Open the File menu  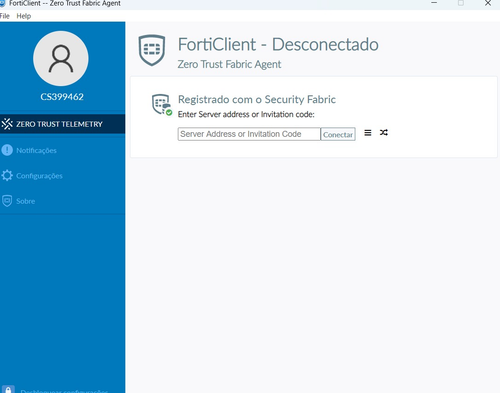pyautogui.click(x=5, y=16)
